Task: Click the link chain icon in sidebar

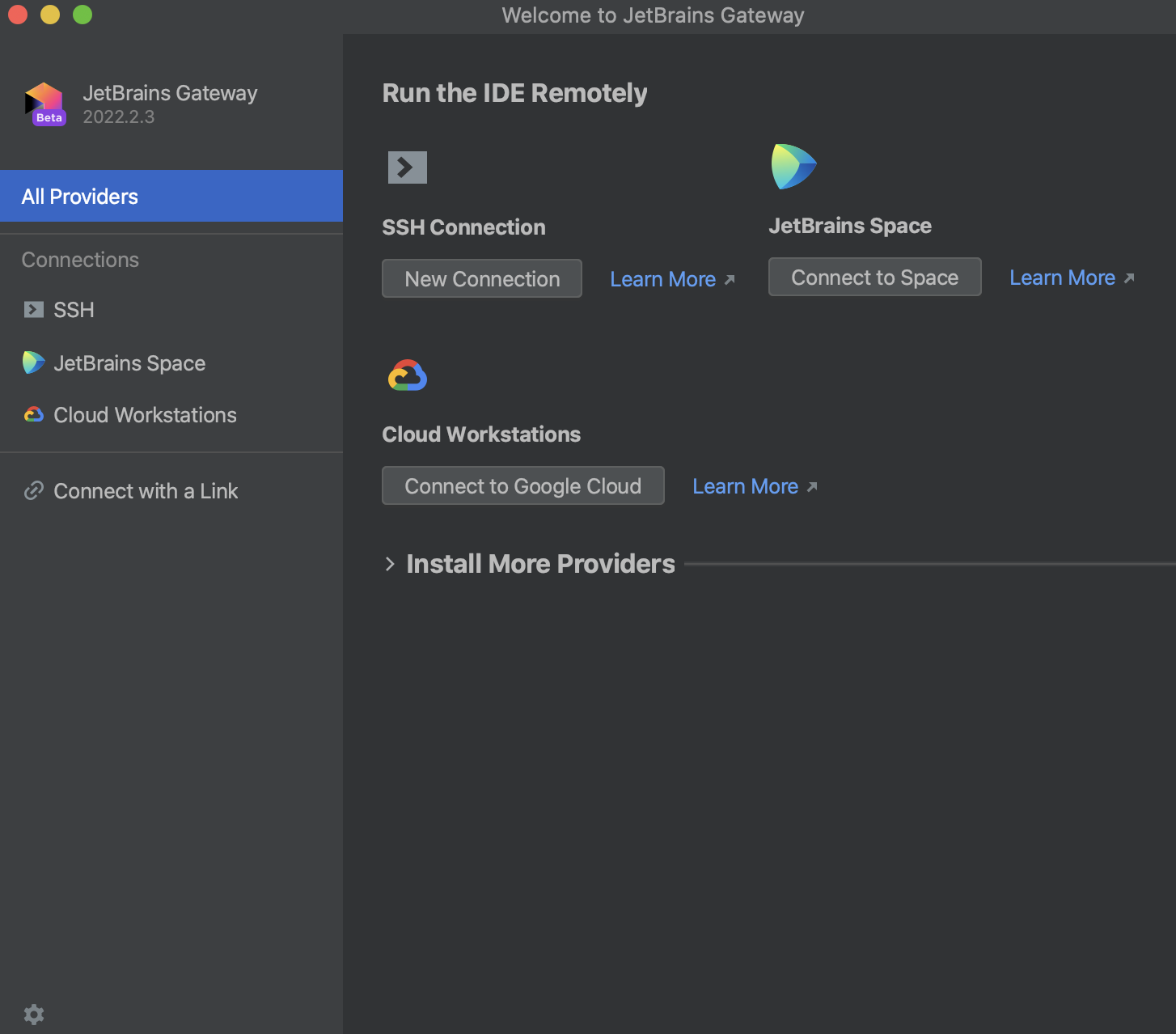Action: click(33, 490)
